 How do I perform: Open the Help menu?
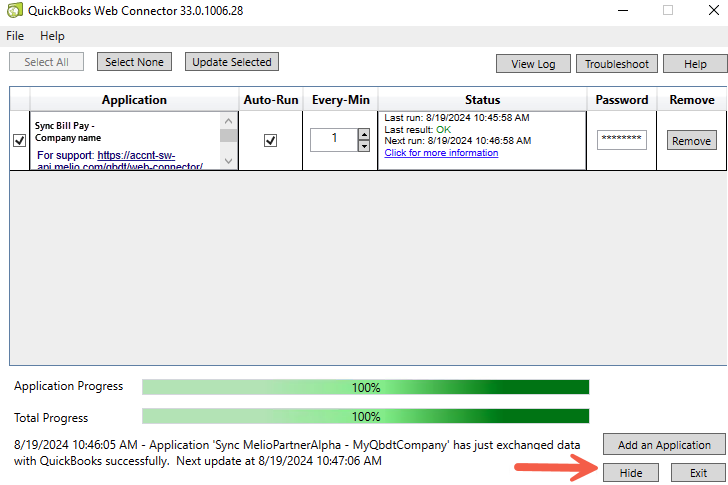(x=52, y=36)
